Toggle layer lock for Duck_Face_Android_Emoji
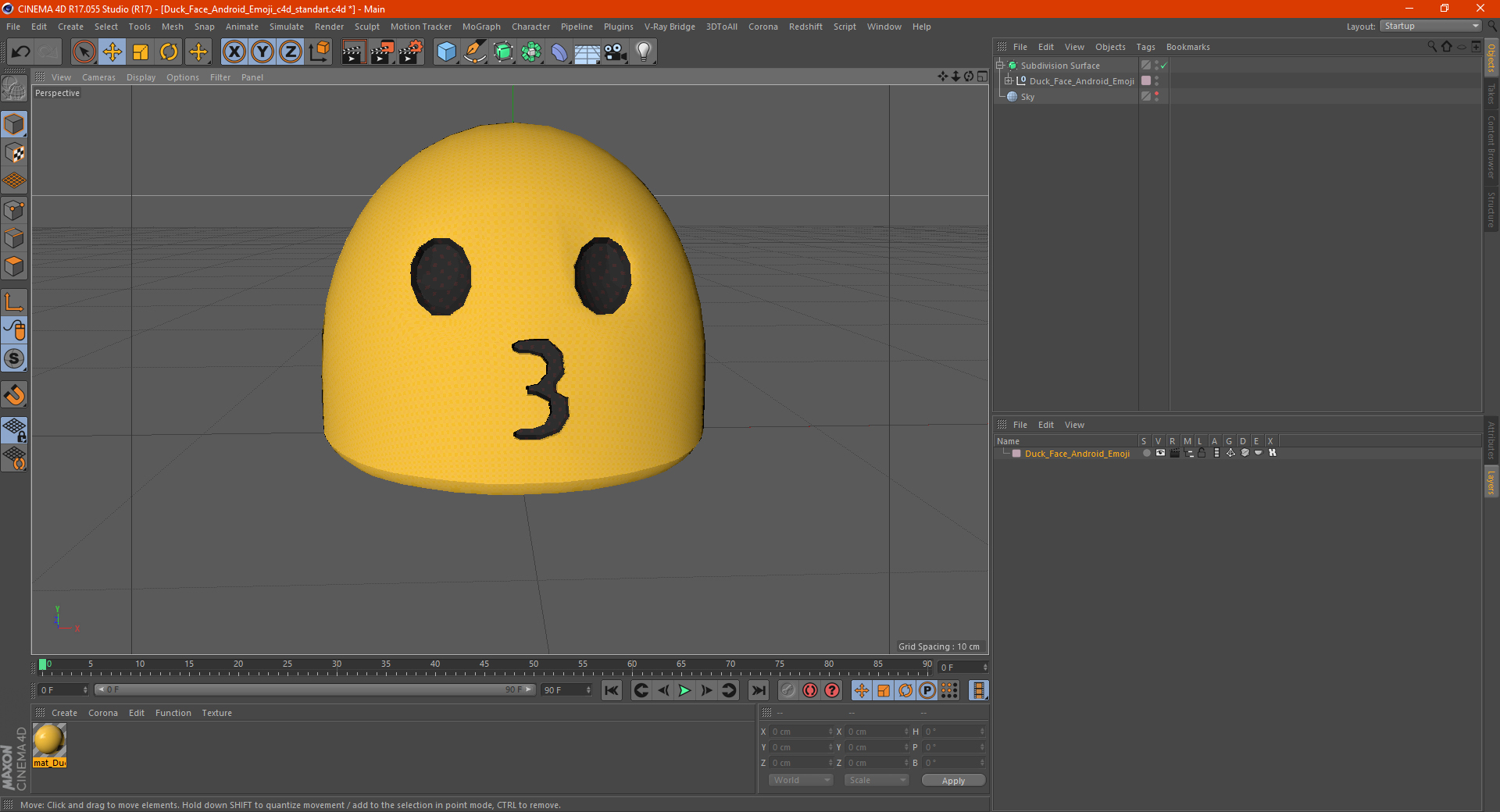 (1202, 453)
